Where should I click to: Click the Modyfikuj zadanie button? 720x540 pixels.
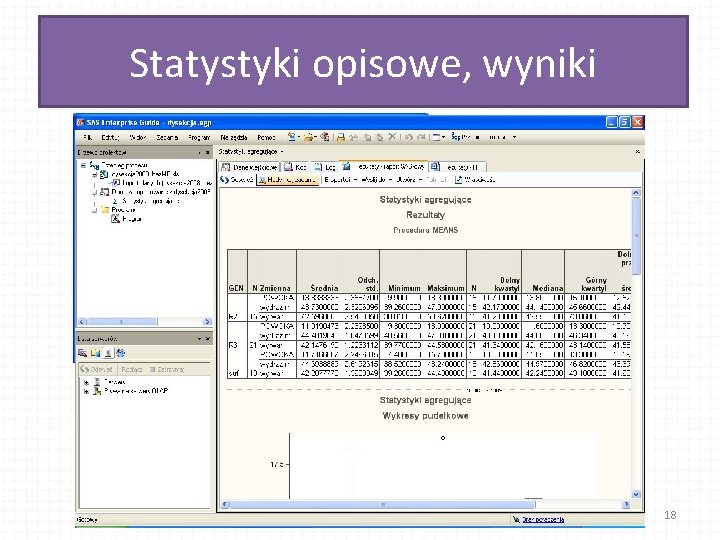[287, 180]
